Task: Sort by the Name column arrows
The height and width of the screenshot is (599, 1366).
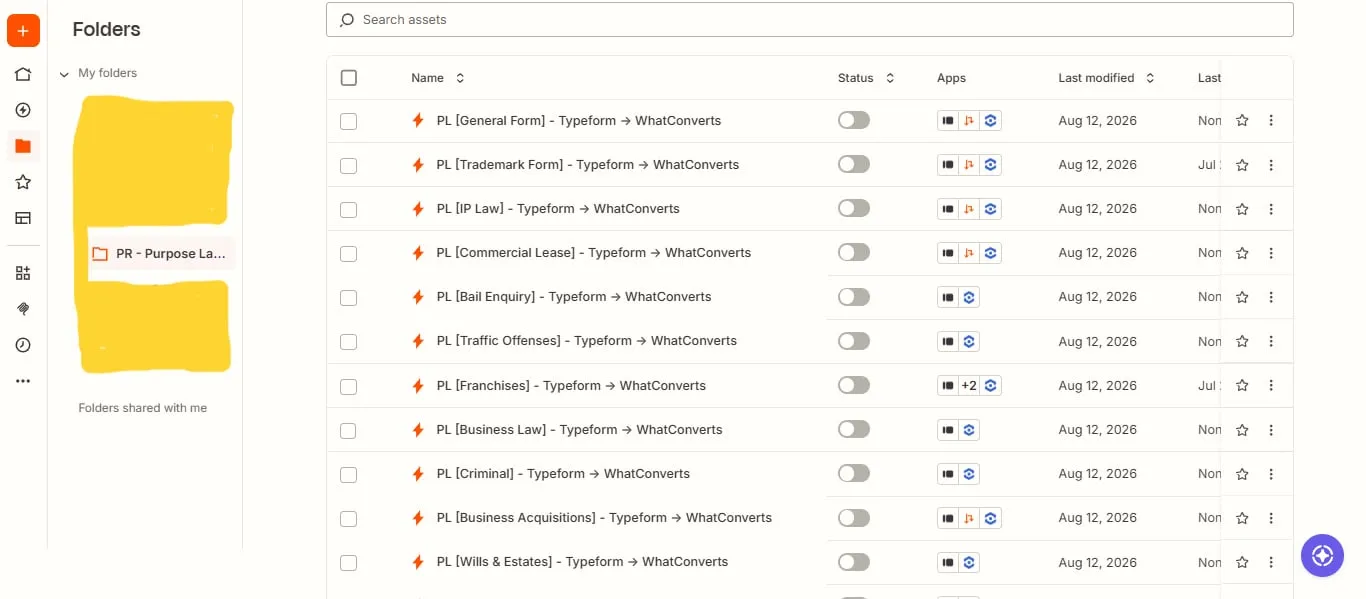Action: [460, 78]
